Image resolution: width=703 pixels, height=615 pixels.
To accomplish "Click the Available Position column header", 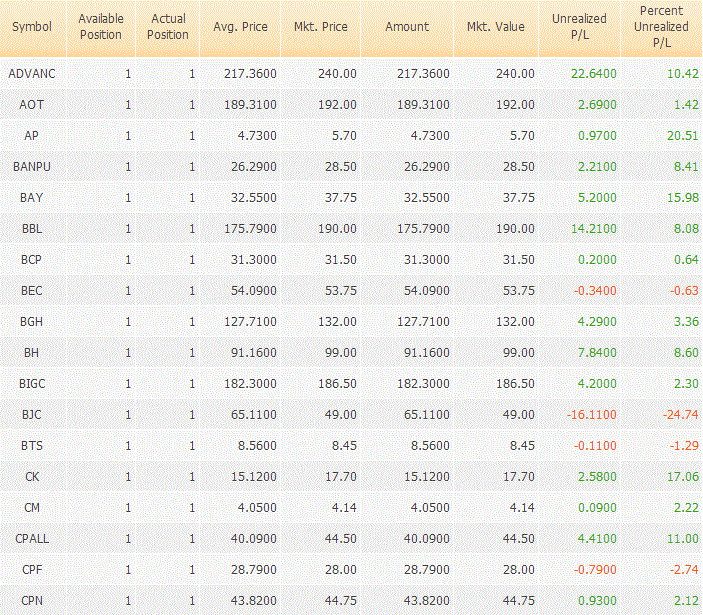I will click(x=101, y=27).
